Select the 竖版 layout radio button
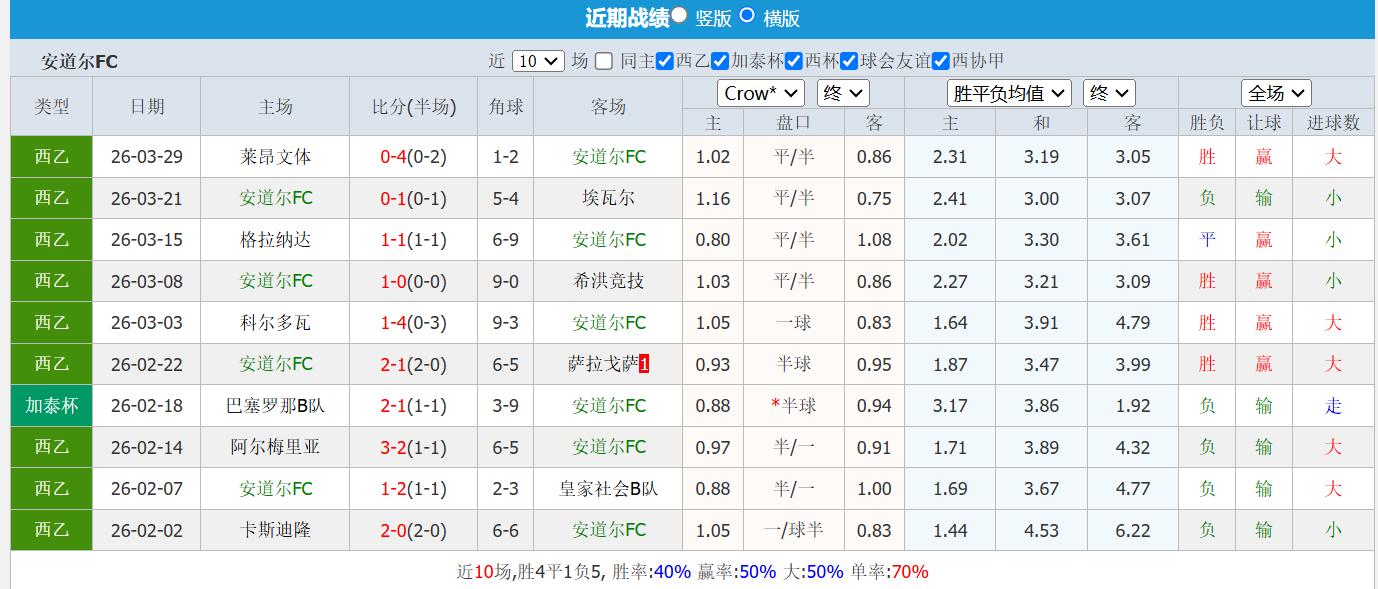The image size is (1378, 589). coord(676,17)
